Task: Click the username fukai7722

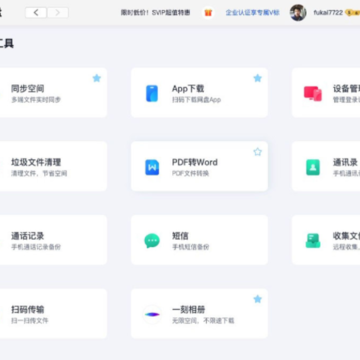Action: click(328, 13)
